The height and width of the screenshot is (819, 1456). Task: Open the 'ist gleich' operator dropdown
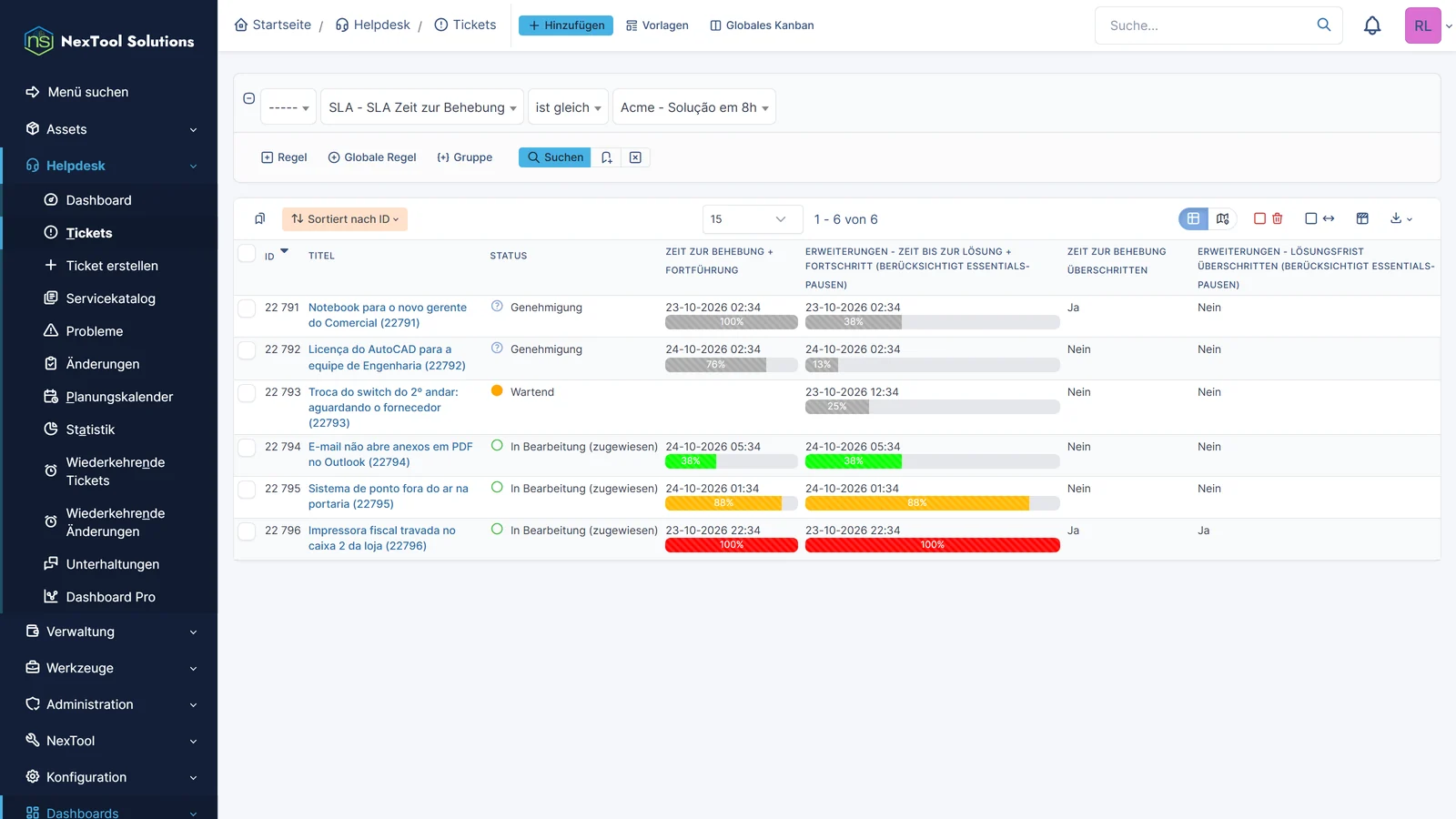pos(568,107)
